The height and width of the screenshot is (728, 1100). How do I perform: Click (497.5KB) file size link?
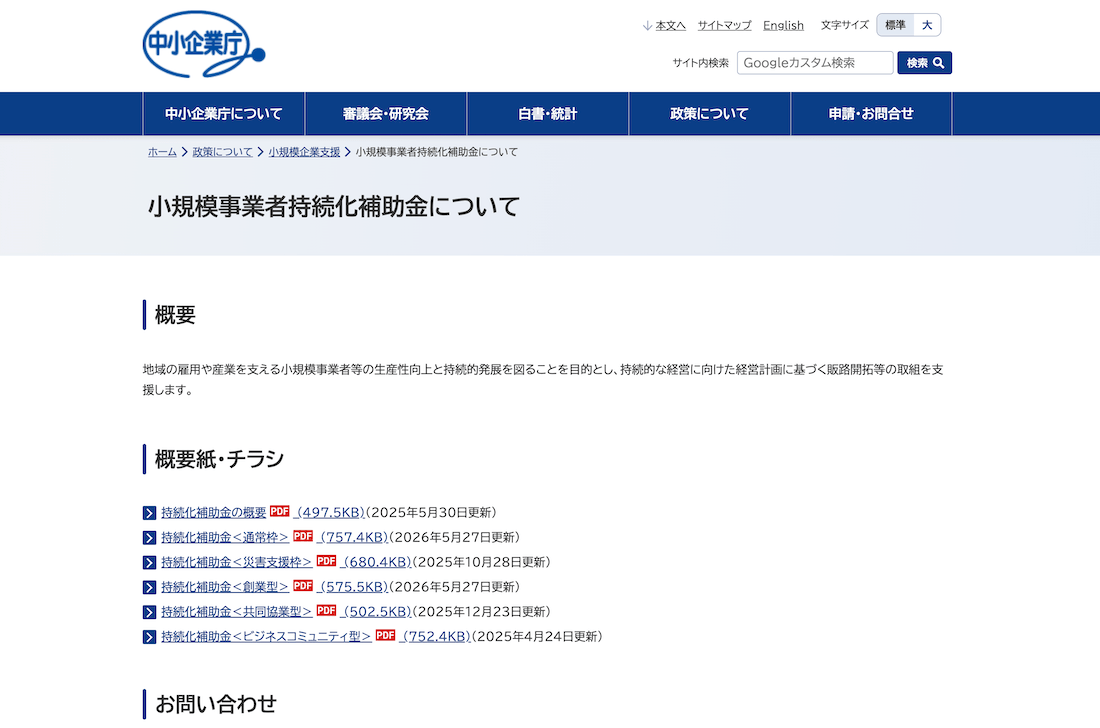click(x=329, y=513)
